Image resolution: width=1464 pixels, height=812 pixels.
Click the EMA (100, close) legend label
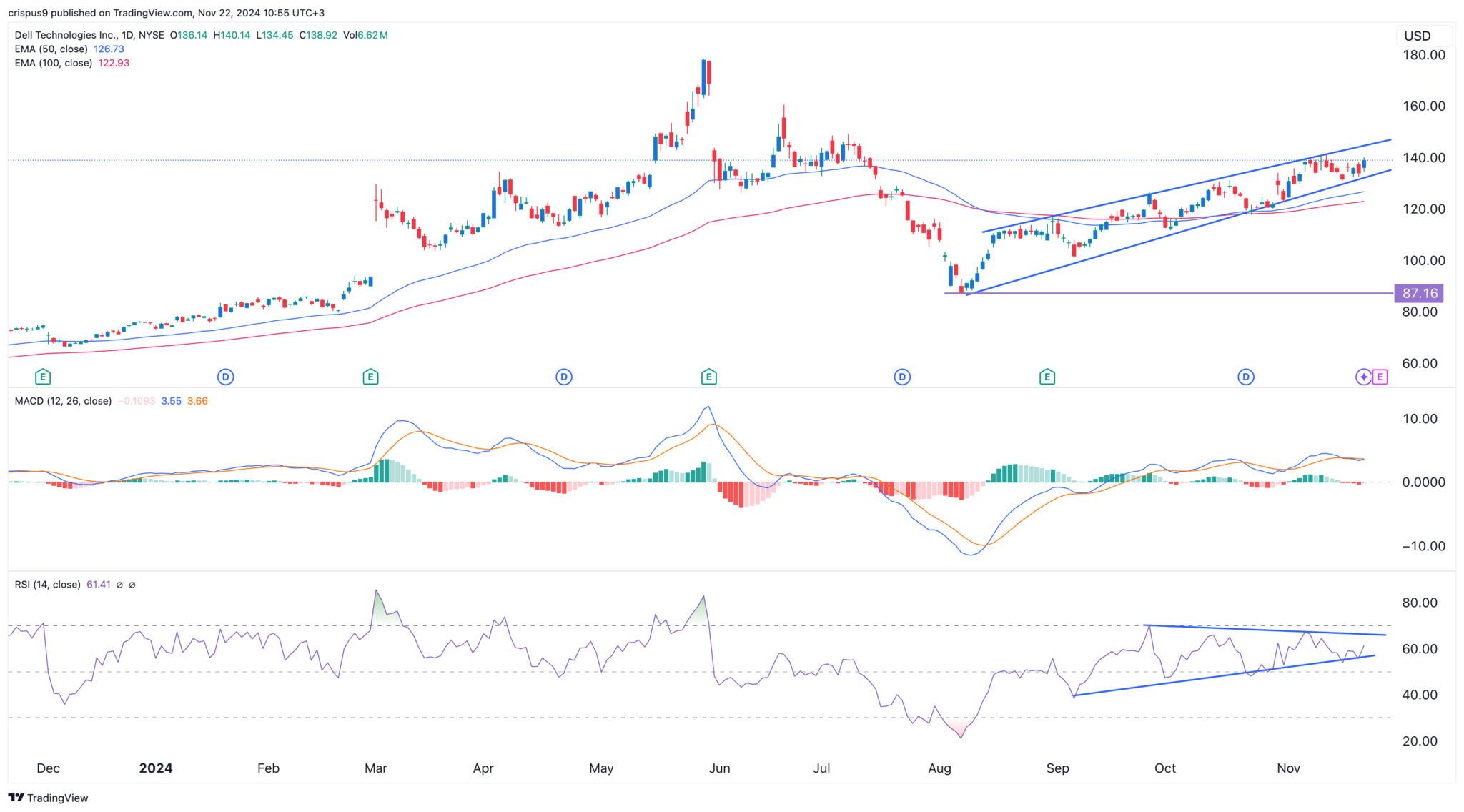(54, 63)
